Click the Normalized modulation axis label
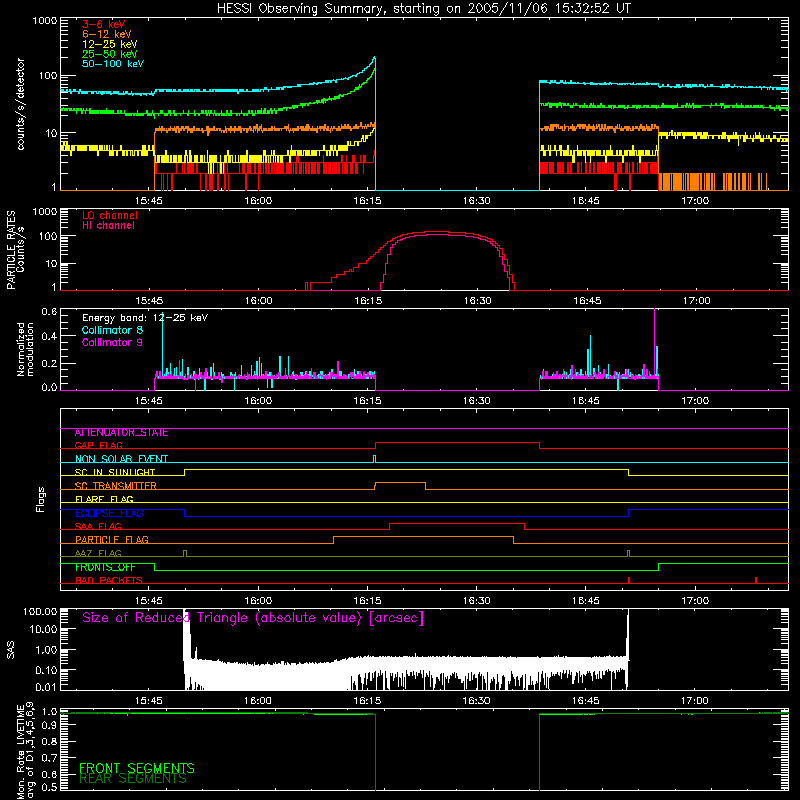Viewport: 800px width, 800px height. coord(25,349)
